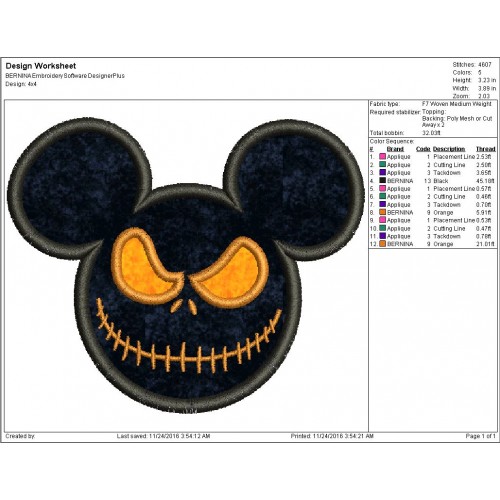Click the pink swatch in sequence row 1

[x=382, y=156]
